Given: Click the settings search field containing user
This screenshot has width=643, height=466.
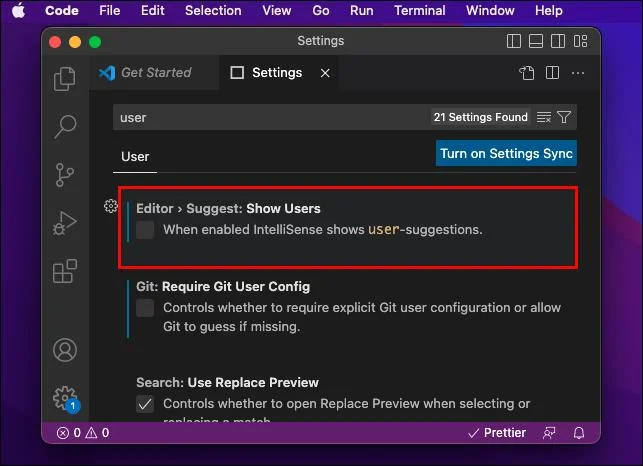Looking at the screenshot, I should pos(271,117).
